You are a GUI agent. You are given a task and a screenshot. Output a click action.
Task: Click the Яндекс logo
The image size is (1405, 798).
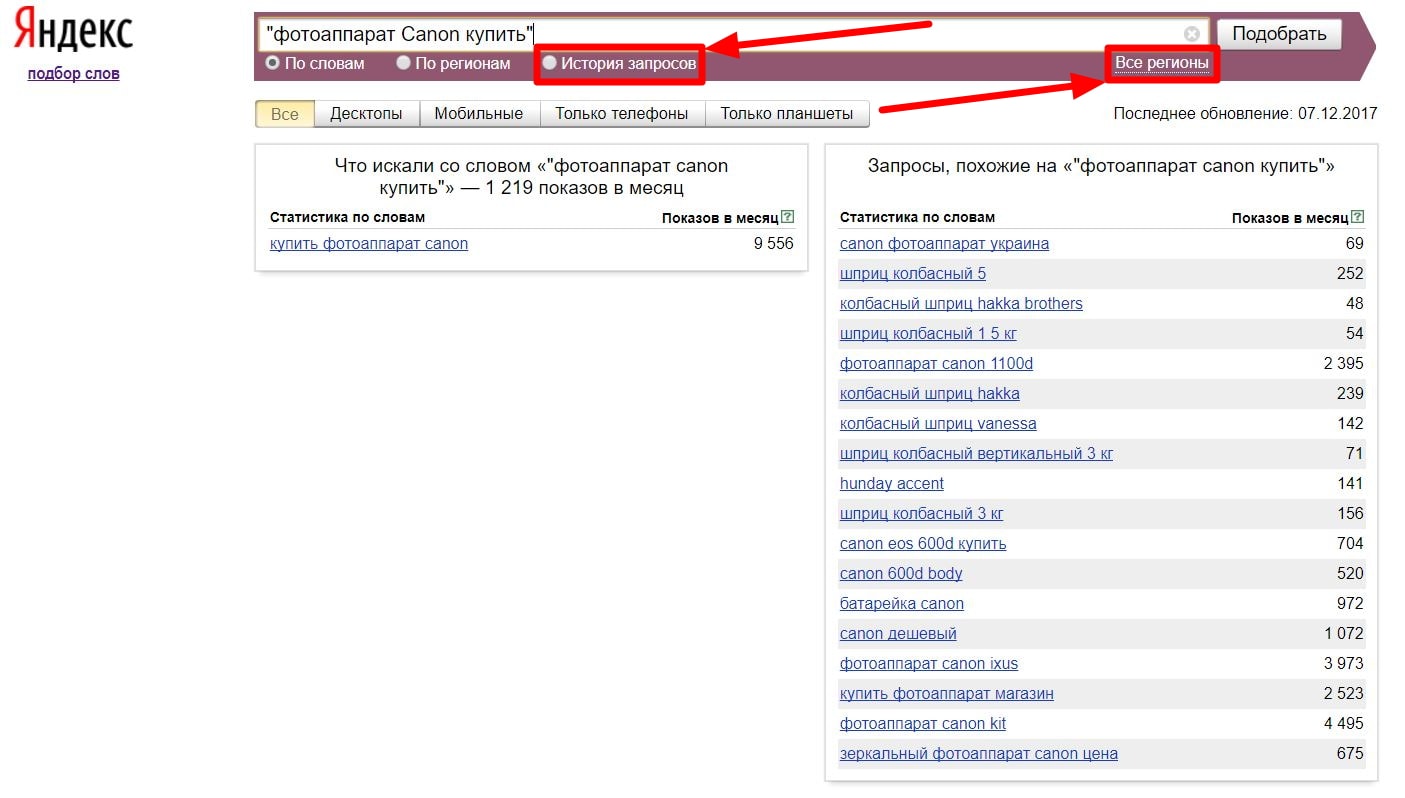[73, 32]
